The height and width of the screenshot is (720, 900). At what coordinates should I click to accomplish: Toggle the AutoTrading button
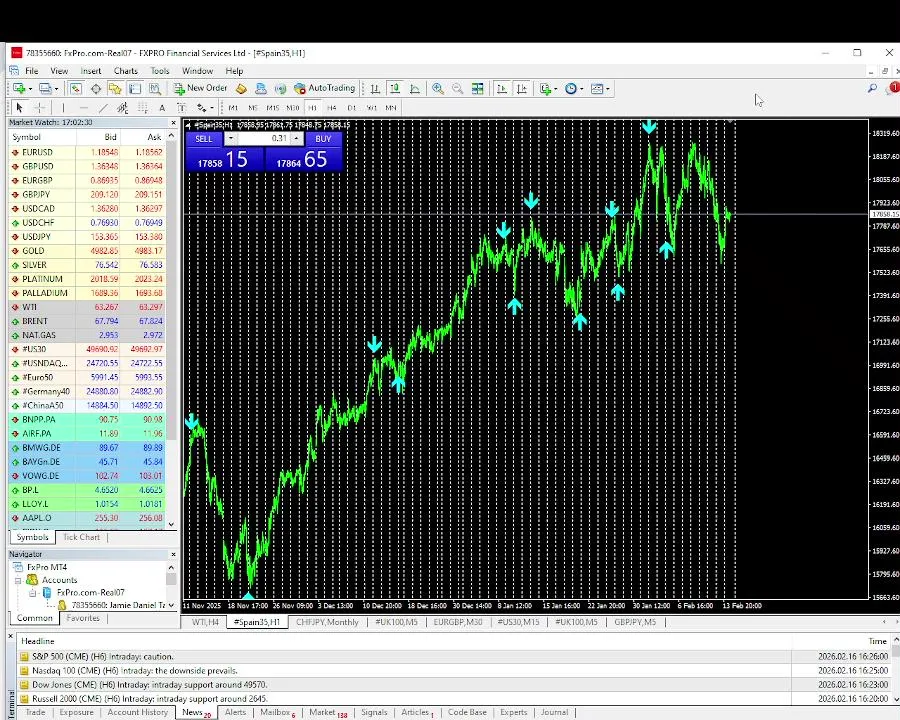[x=324, y=88]
